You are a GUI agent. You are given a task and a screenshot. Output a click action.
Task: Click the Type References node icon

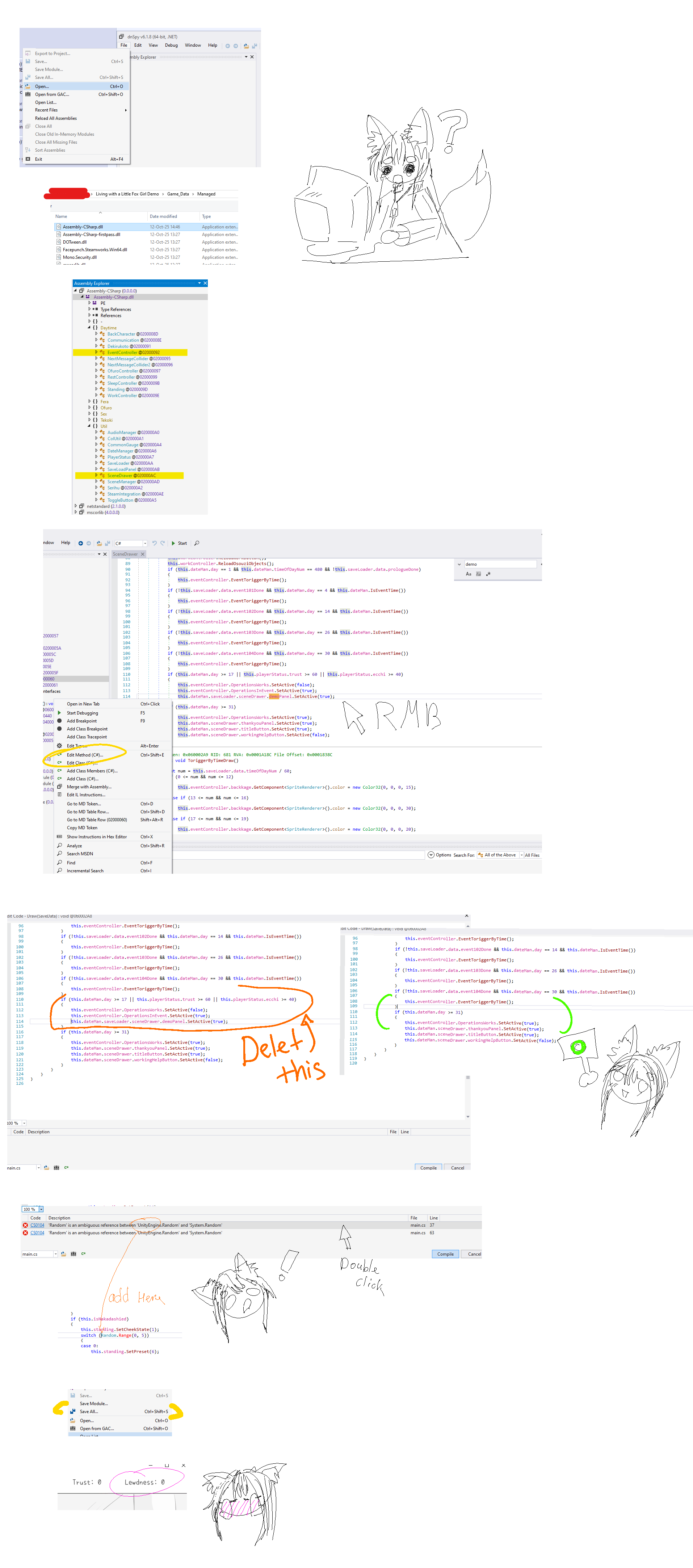click(x=95, y=309)
